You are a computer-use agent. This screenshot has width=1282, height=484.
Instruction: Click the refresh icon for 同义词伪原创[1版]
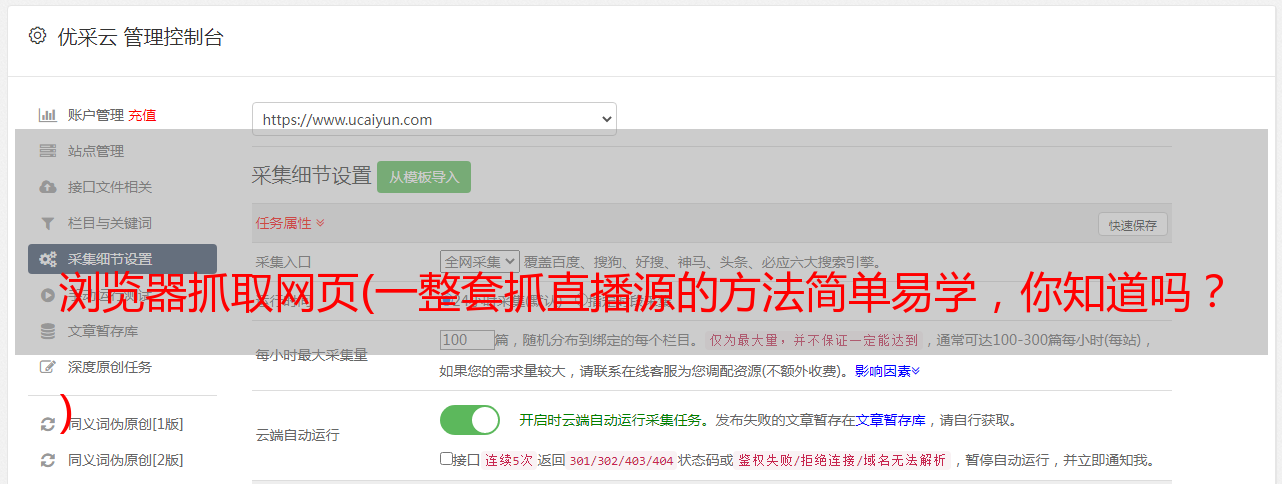click(47, 424)
